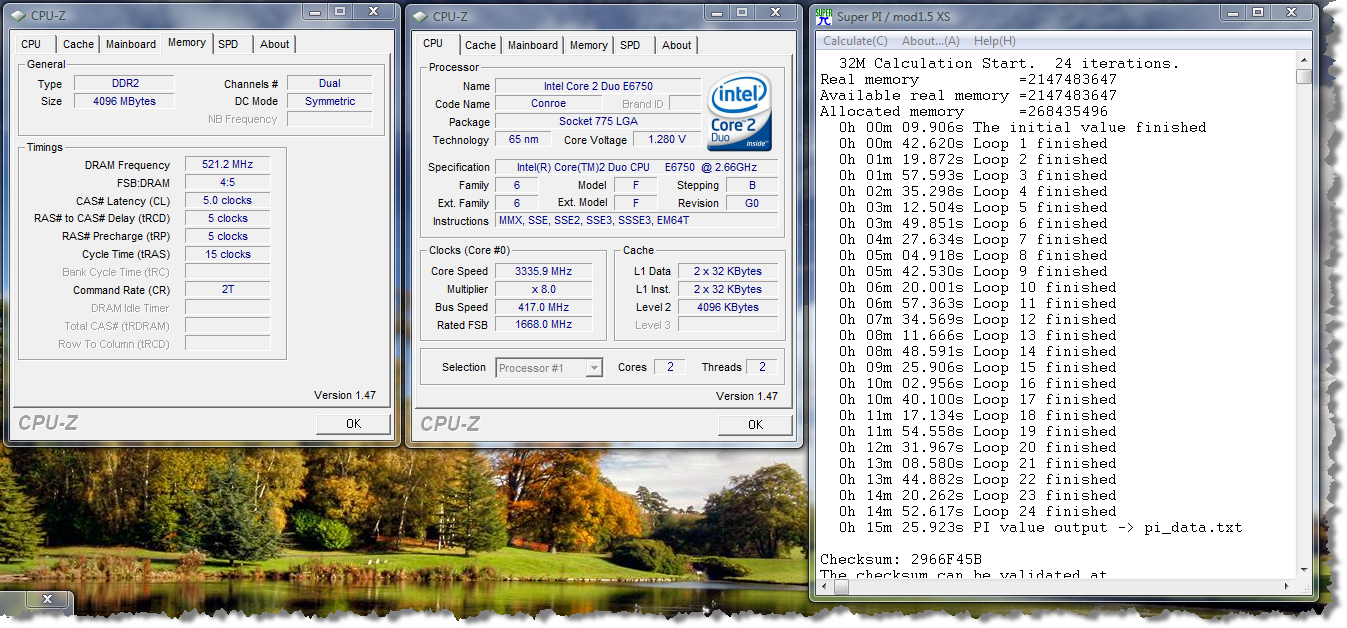Open About tab in Memory CPU-Z window

click(x=274, y=44)
